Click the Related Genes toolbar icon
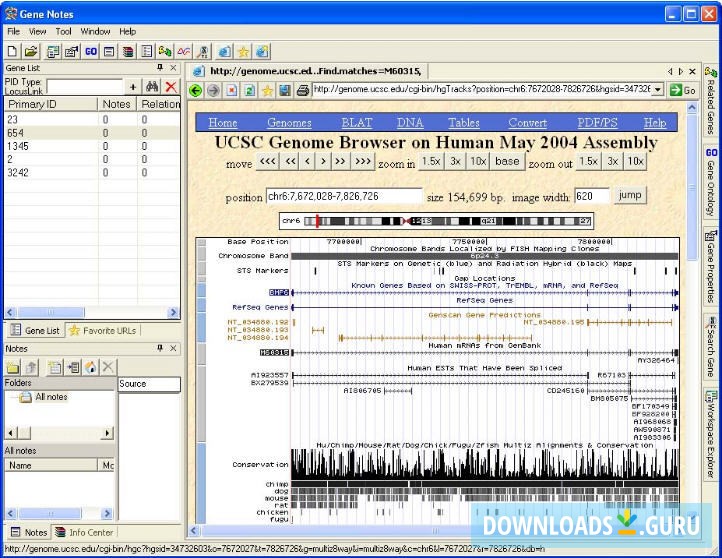Screen dimensions: 722x558 165,51
